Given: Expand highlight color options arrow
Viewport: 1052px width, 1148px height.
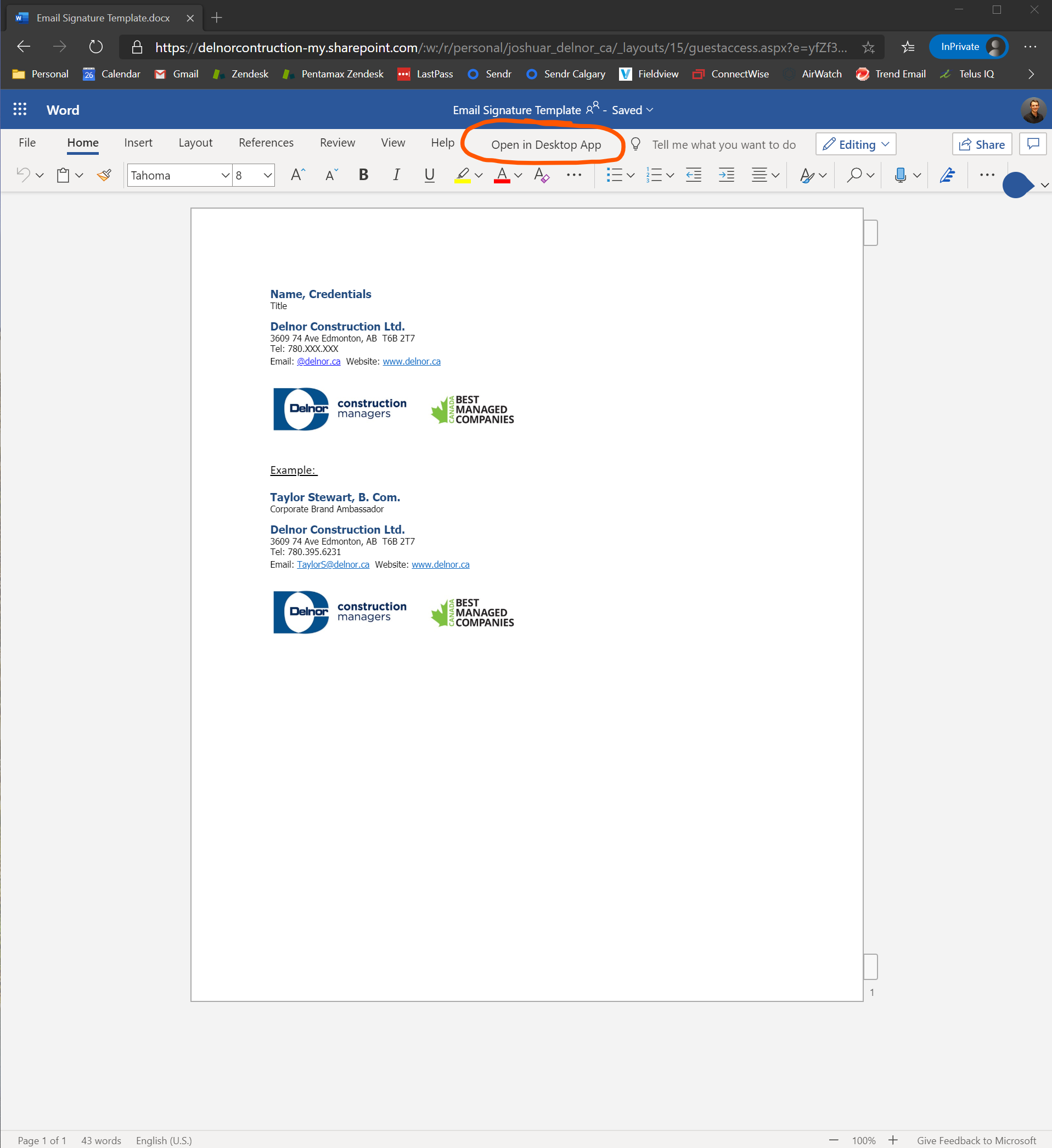Looking at the screenshot, I should pos(479,175).
